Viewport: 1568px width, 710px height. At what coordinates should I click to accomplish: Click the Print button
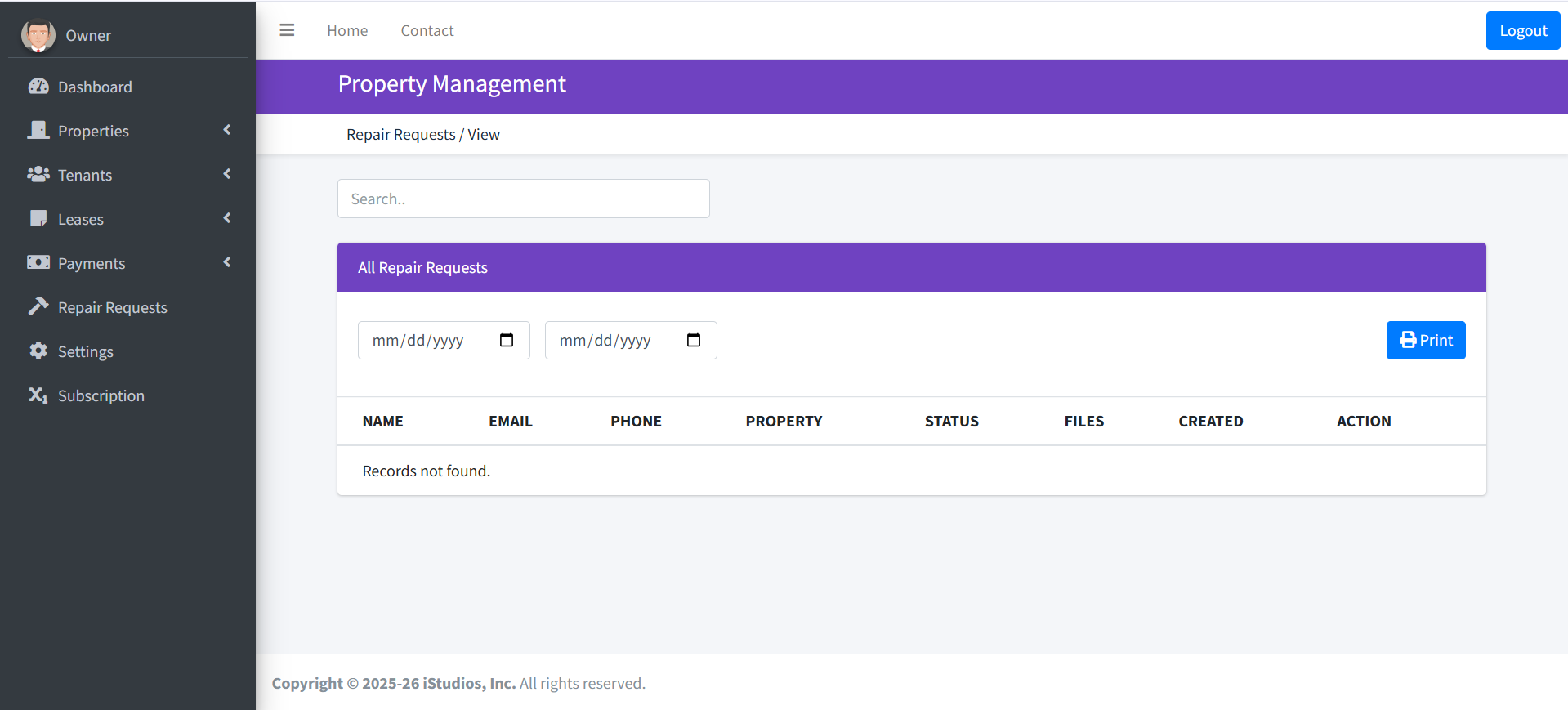tap(1425, 340)
